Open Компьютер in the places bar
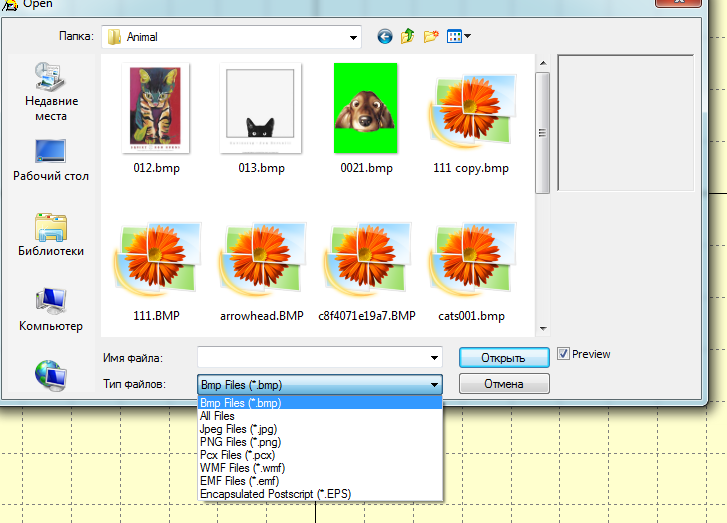This screenshot has height=523, width=727. pyautogui.click(x=51, y=310)
